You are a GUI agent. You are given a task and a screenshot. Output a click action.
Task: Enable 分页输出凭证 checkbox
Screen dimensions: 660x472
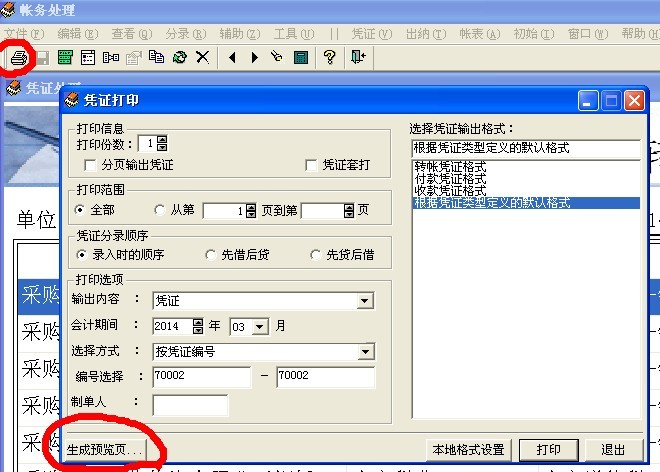90,165
